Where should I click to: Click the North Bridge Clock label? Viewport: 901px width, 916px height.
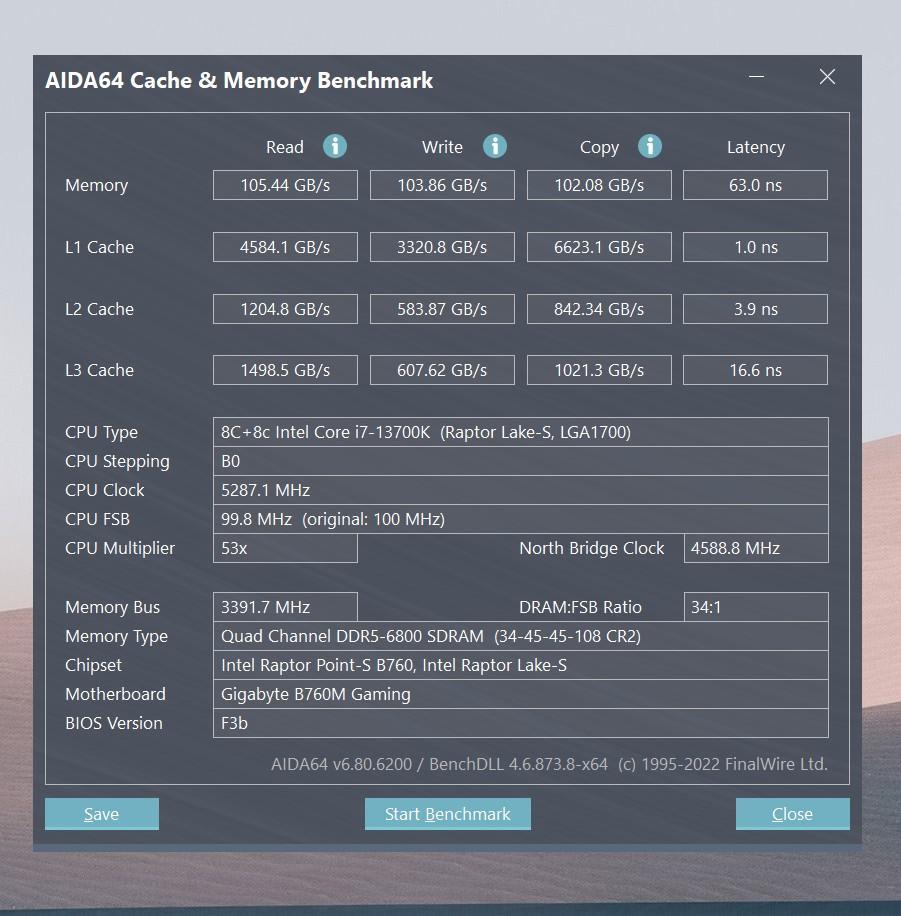[x=592, y=549]
